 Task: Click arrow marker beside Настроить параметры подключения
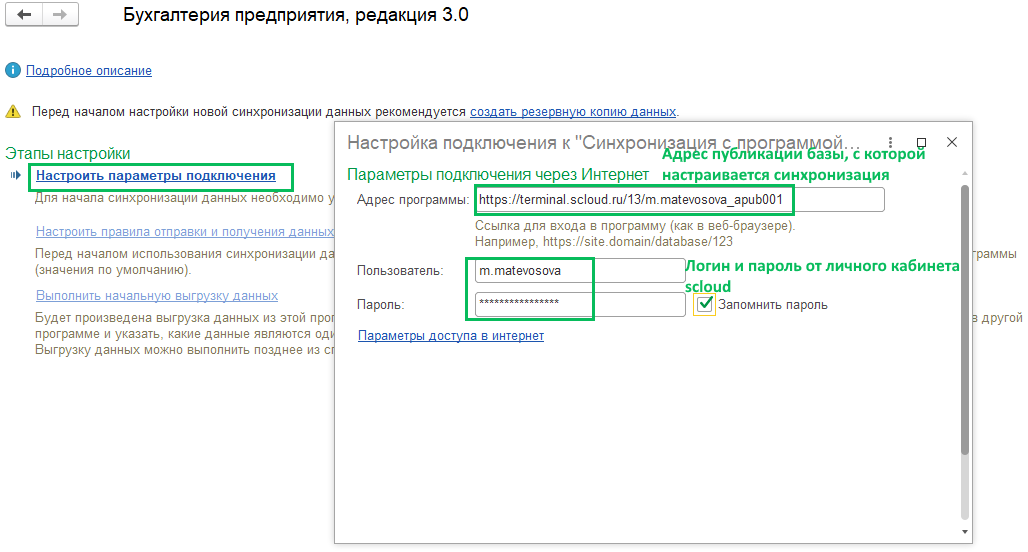[x=16, y=175]
